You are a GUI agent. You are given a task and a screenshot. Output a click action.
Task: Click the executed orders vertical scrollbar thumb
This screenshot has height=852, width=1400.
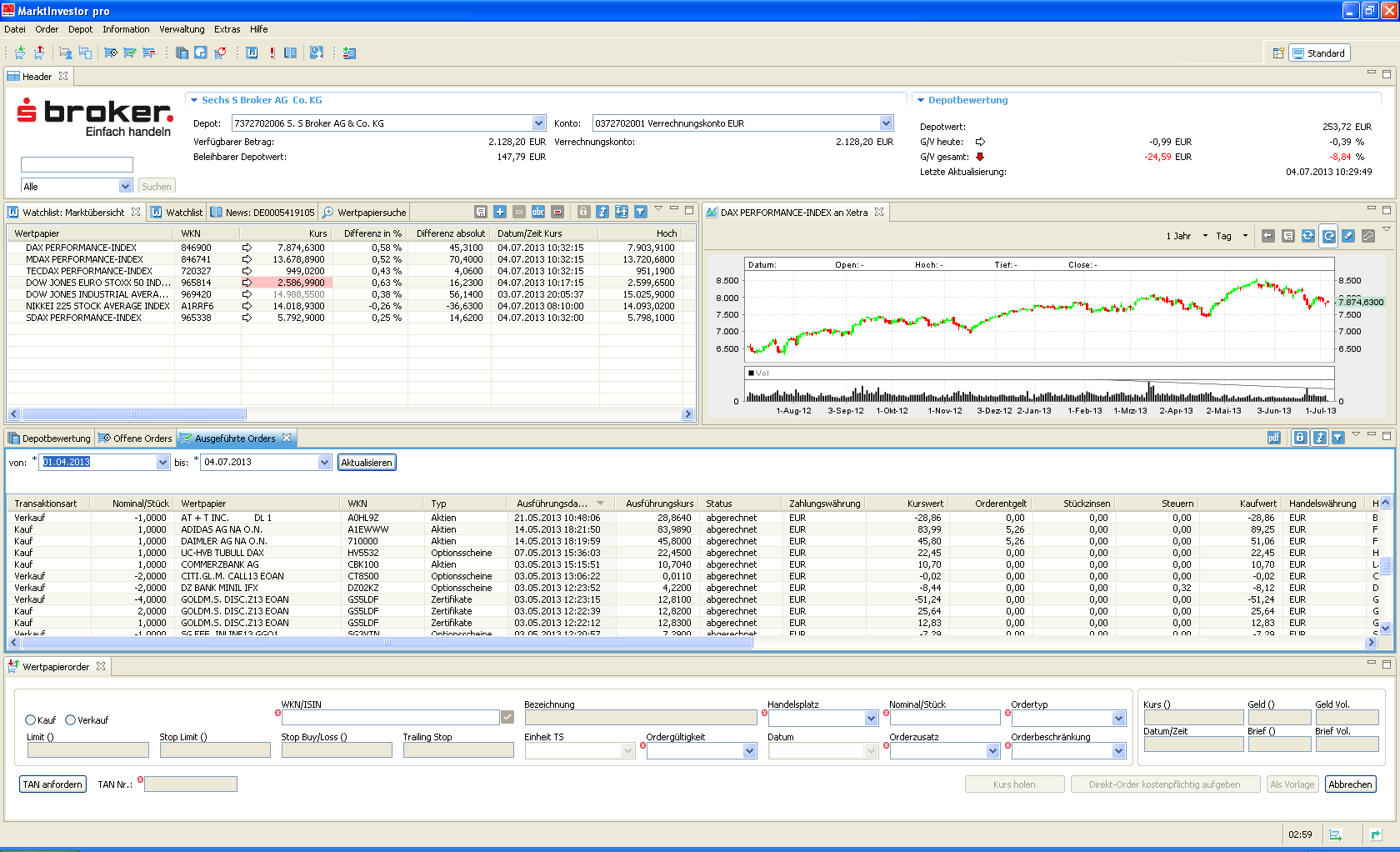[x=1385, y=566]
